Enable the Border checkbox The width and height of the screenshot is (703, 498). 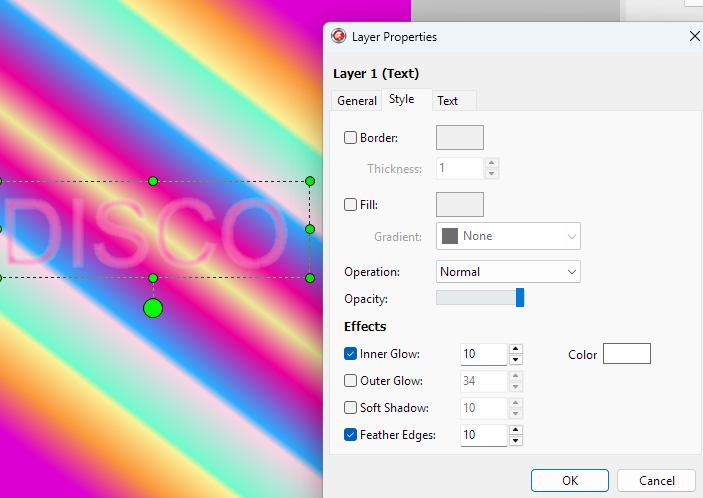click(351, 138)
